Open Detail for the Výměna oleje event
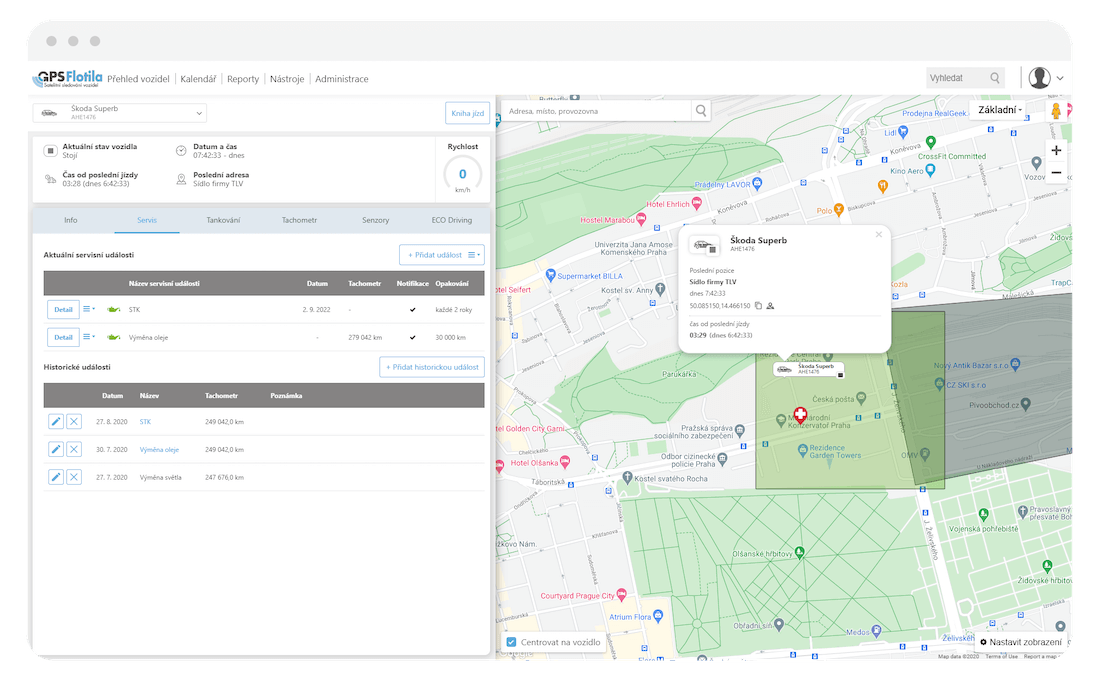 tap(63, 337)
